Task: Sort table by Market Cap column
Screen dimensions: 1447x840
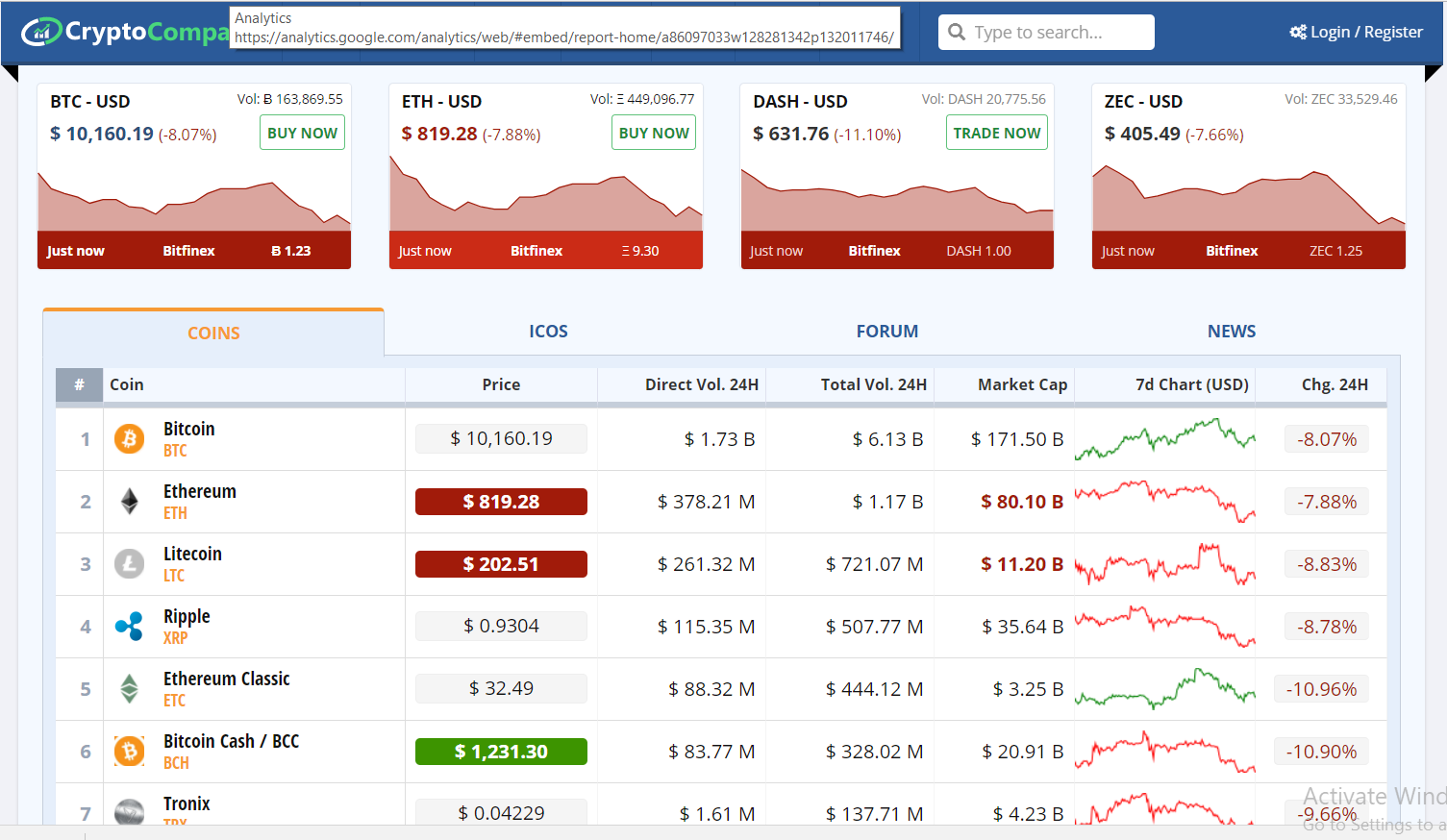Action: click(x=1022, y=384)
